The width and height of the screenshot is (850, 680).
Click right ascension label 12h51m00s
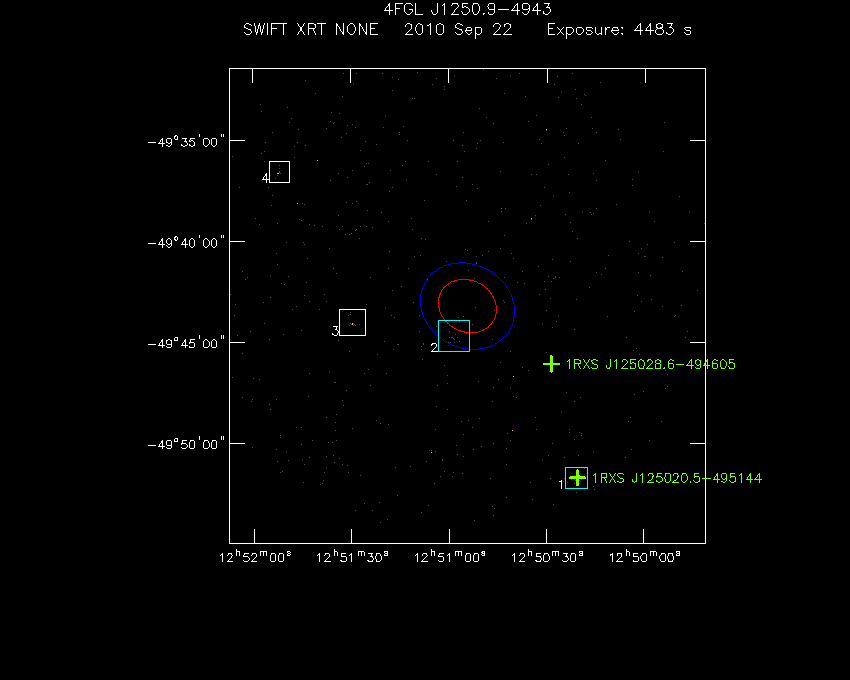point(450,557)
